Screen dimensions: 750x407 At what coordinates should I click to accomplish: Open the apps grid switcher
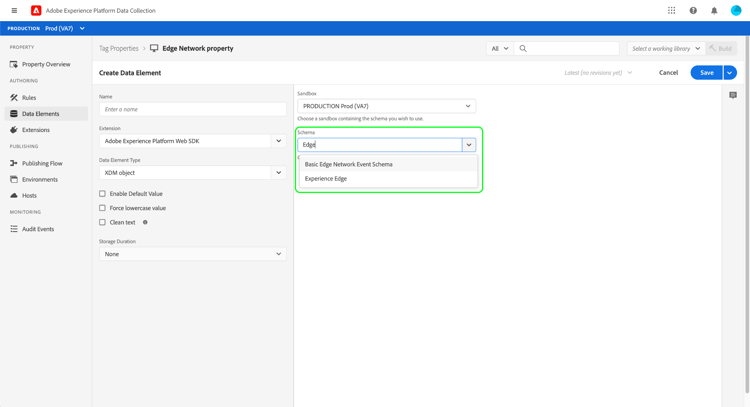pos(672,11)
